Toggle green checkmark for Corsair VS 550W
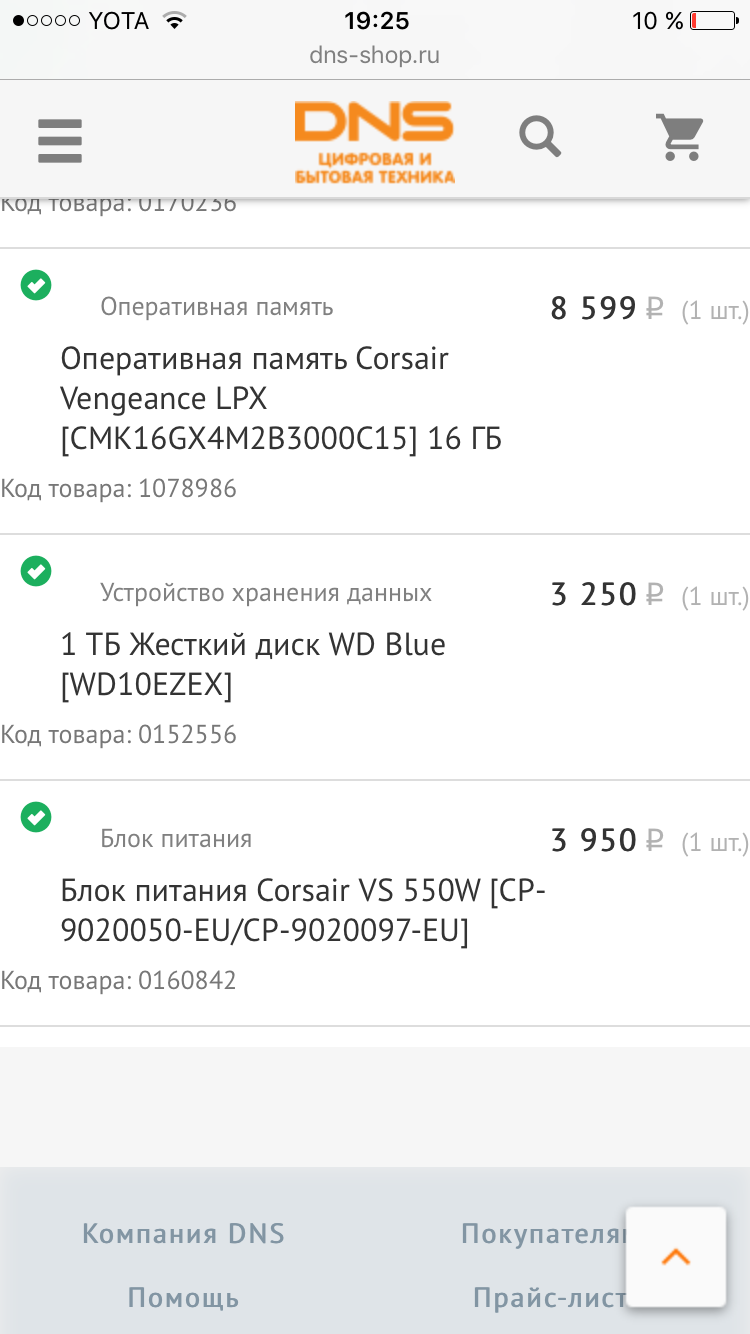750x1334 pixels. 36,818
